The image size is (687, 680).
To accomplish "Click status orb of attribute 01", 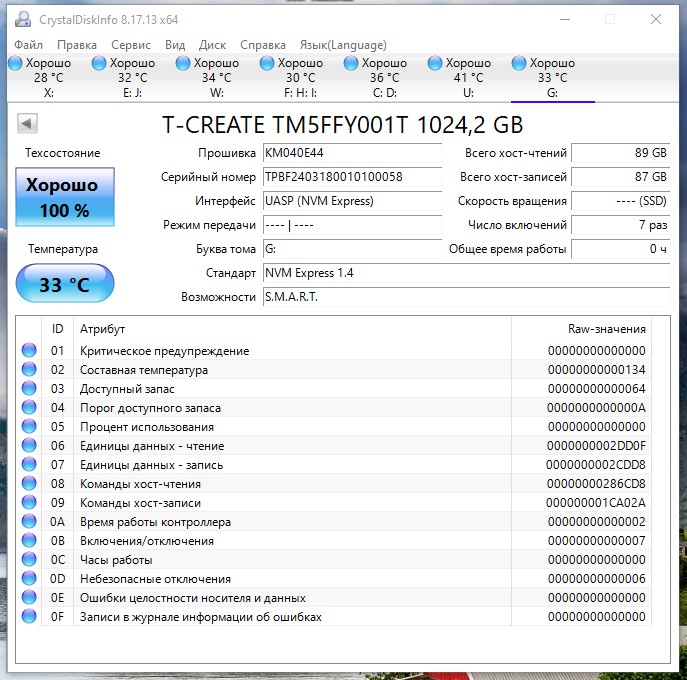I will (x=29, y=350).
